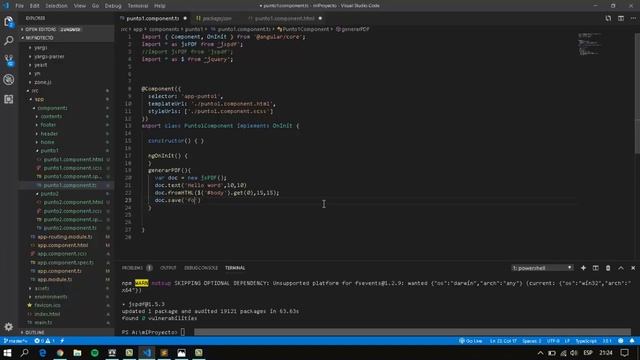This screenshot has height=360, width=640.
Task: Click the master git branch indicator
Action: pyautogui.click(x=16, y=341)
